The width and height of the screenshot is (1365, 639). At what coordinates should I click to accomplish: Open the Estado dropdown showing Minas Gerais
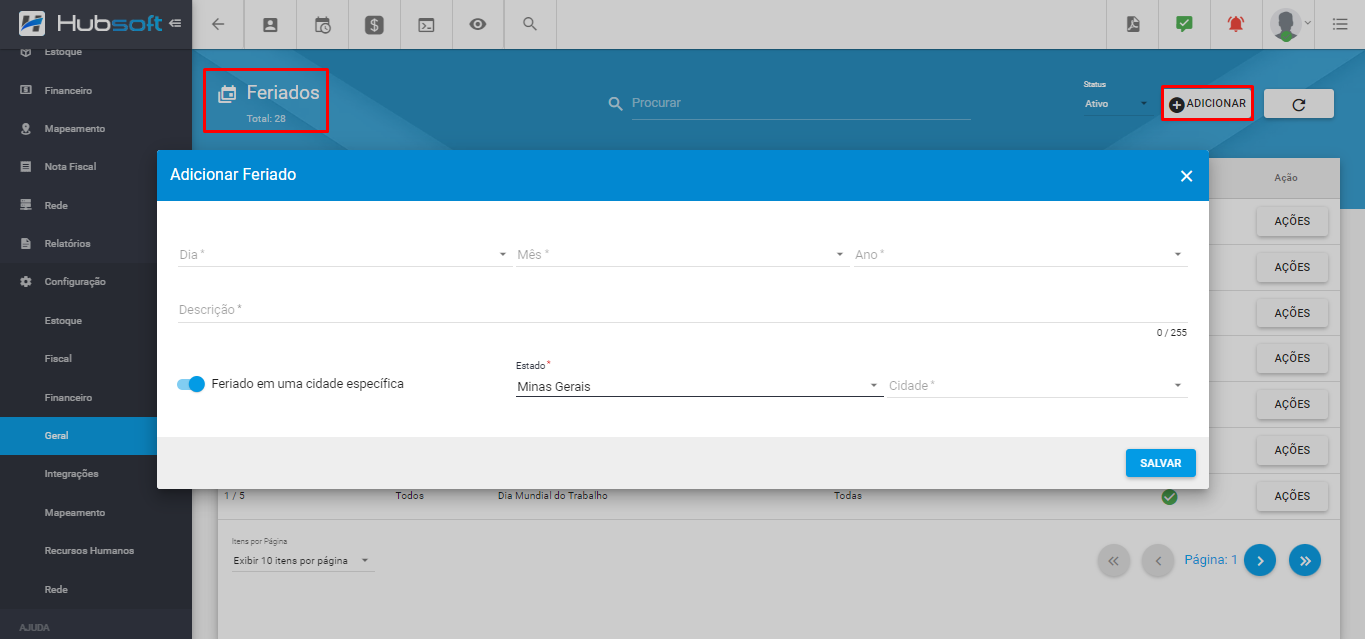(x=699, y=386)
